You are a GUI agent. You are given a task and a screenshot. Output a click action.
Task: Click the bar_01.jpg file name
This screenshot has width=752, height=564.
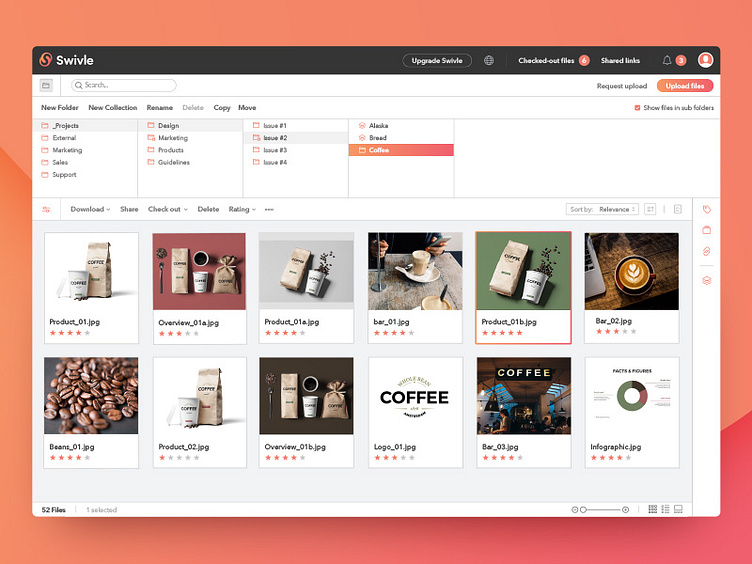[391, 322]
